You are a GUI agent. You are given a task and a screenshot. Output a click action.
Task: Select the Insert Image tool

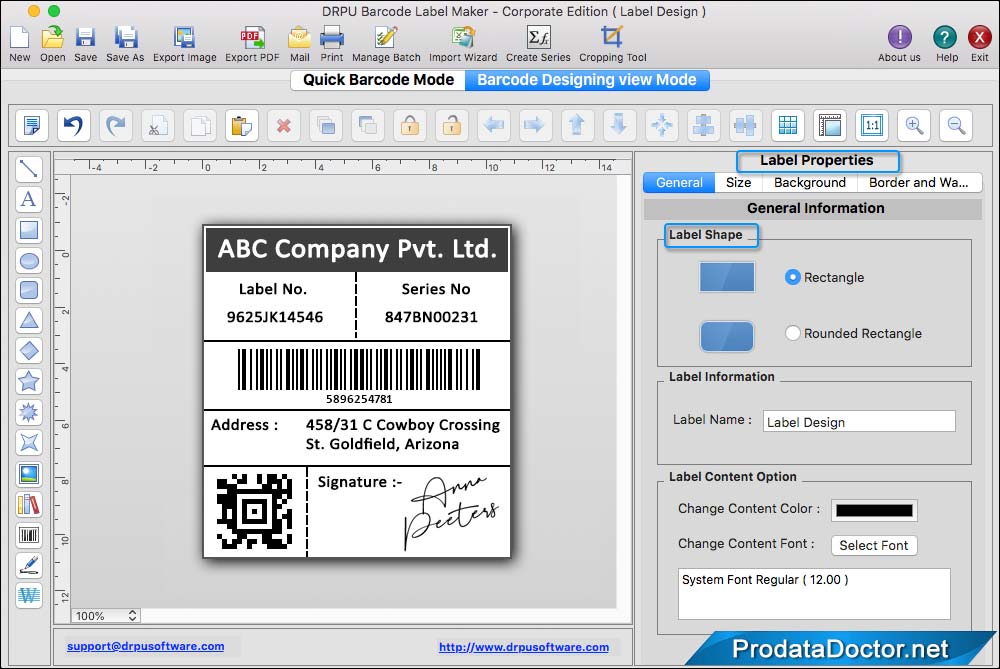click(29, 474)
